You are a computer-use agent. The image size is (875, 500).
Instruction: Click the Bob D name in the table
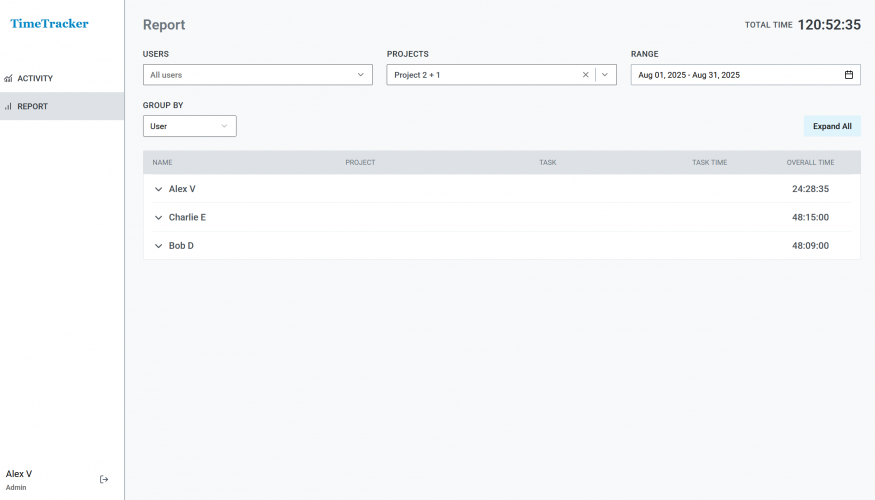click(181, 246)
